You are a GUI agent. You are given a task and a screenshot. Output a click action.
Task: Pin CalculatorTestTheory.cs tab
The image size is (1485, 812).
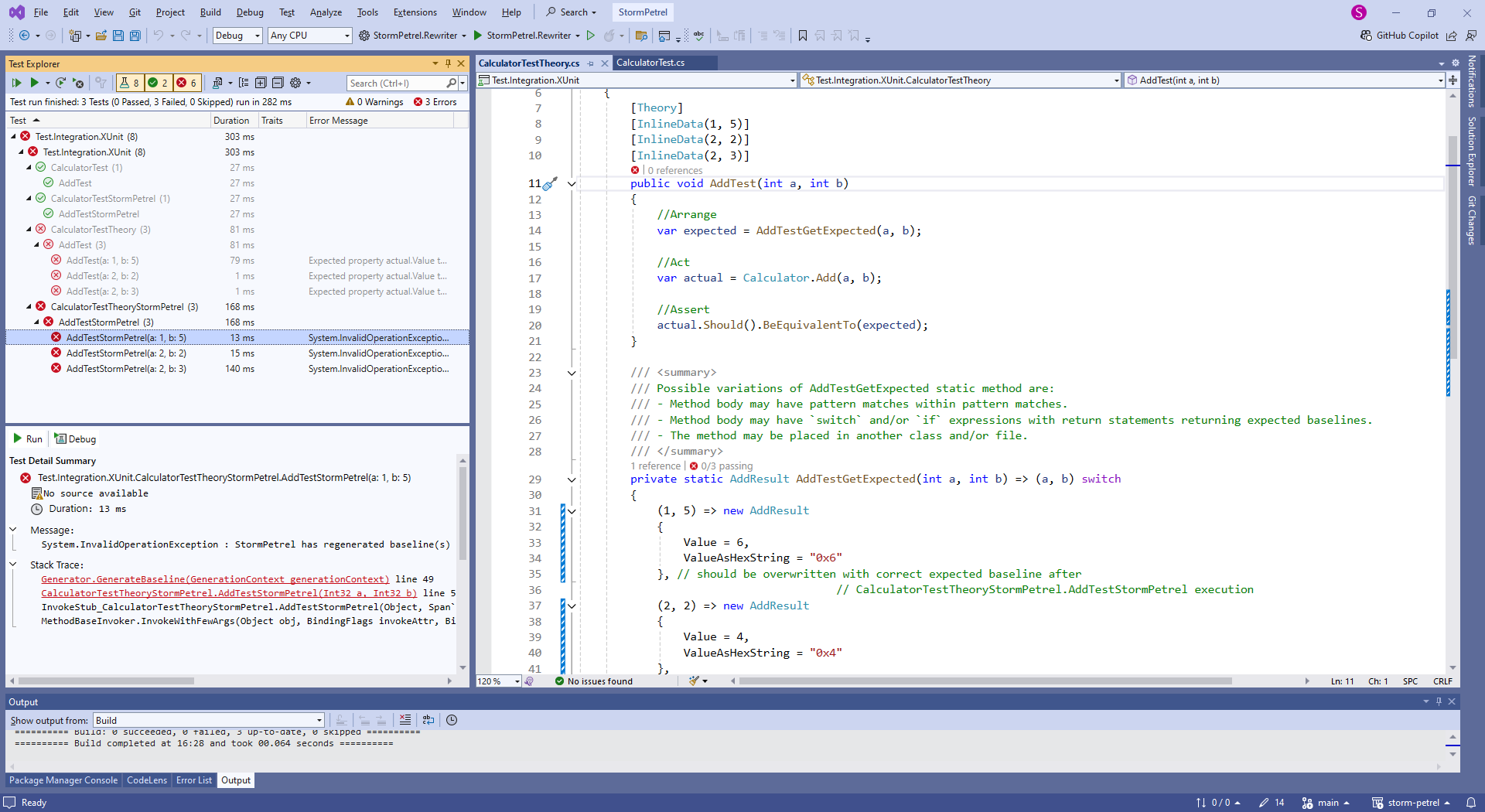tap(591, 63)
